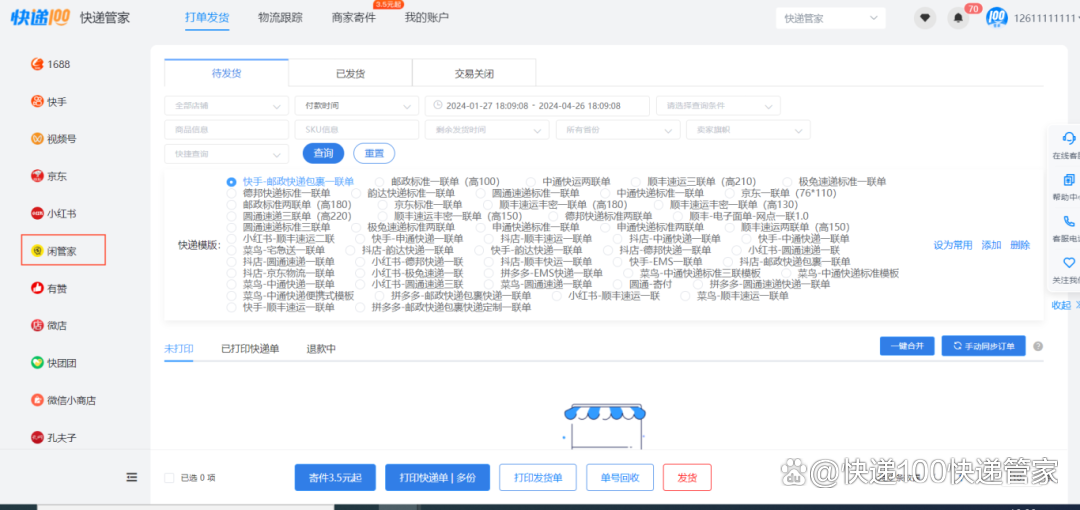Viewport: 1080px width, 510px height.
Task: Select 快手-邮政快递包裹一联单 template radio
Action: [x=231, y=182]
